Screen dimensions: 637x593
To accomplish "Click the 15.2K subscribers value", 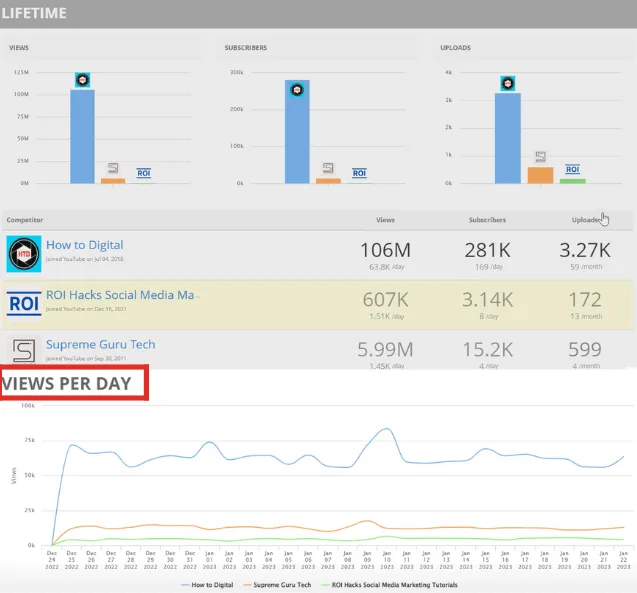I will point(488,349).
